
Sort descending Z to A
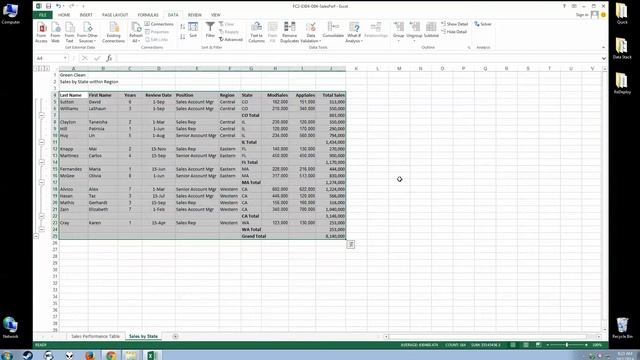point(182,37)
